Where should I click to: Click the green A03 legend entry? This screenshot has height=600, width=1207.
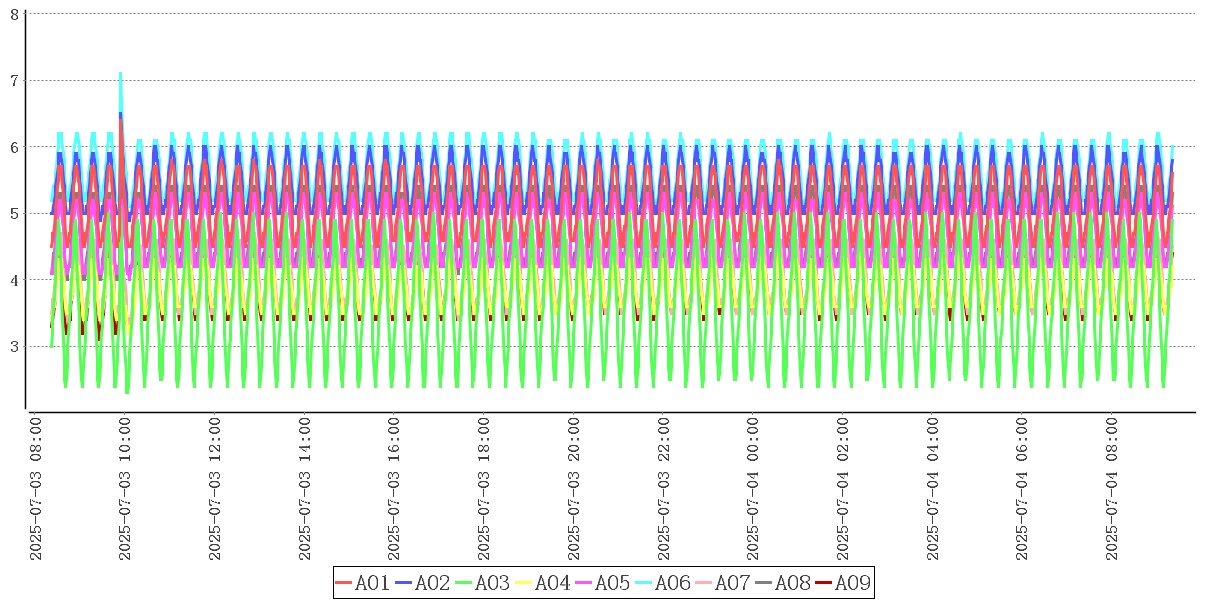click(483, 583)
